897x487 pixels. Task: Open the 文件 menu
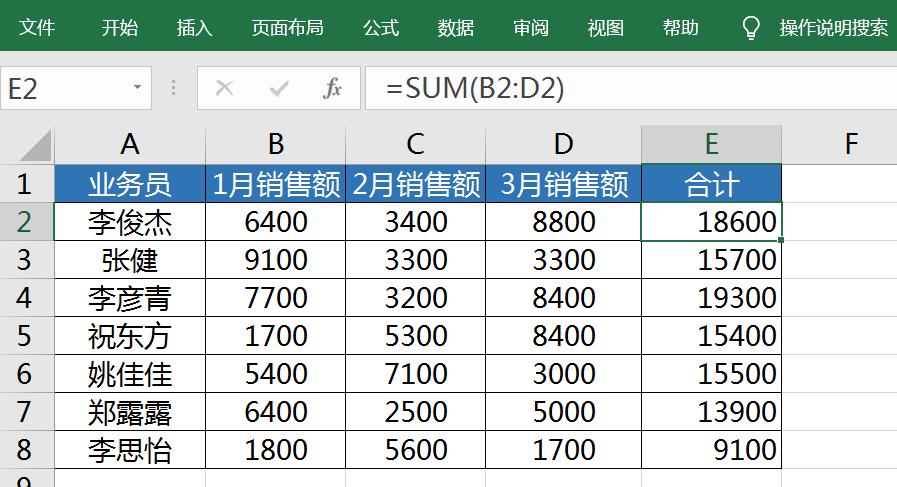37,27
